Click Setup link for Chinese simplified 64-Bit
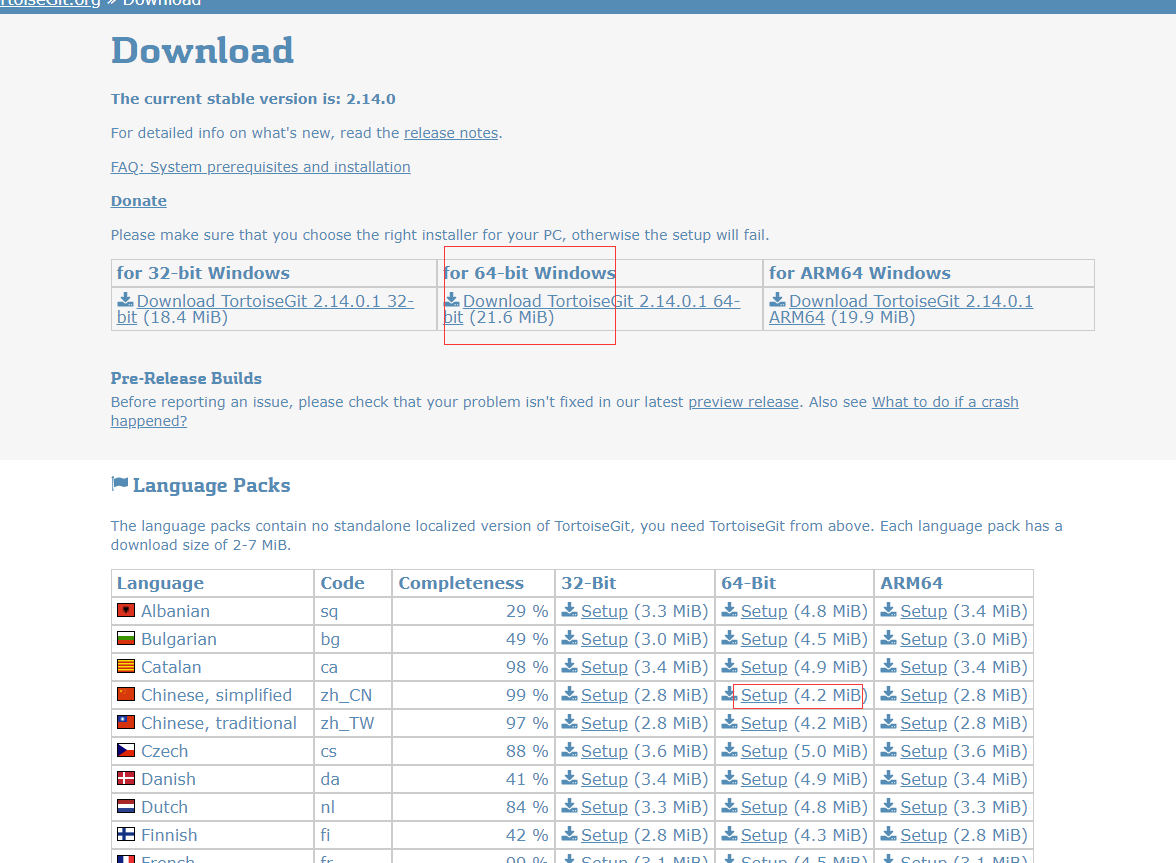 (764, 695)
